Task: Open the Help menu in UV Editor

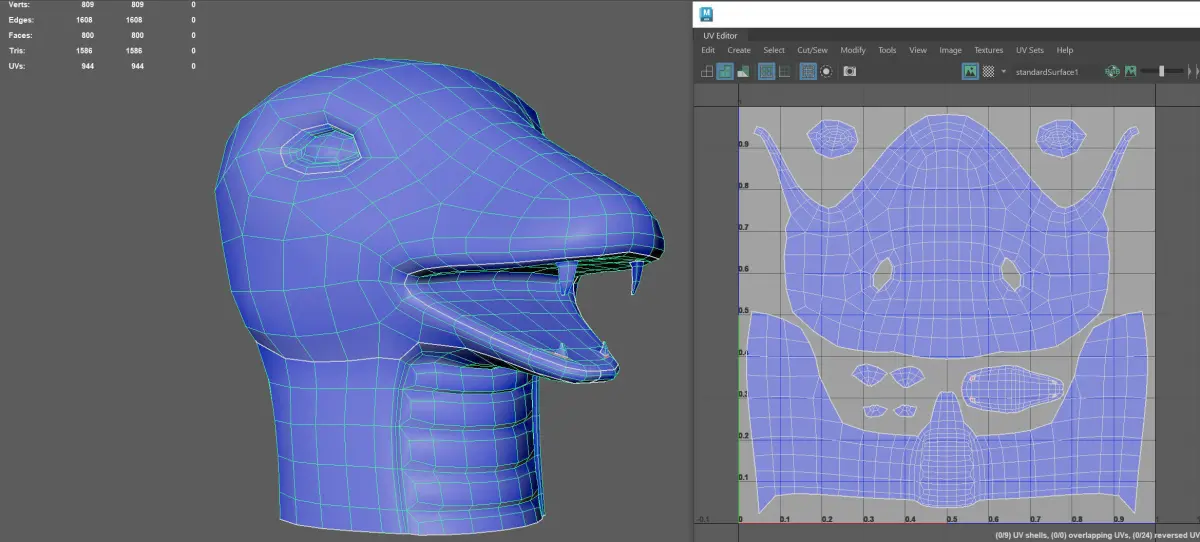Action: 1065,50
